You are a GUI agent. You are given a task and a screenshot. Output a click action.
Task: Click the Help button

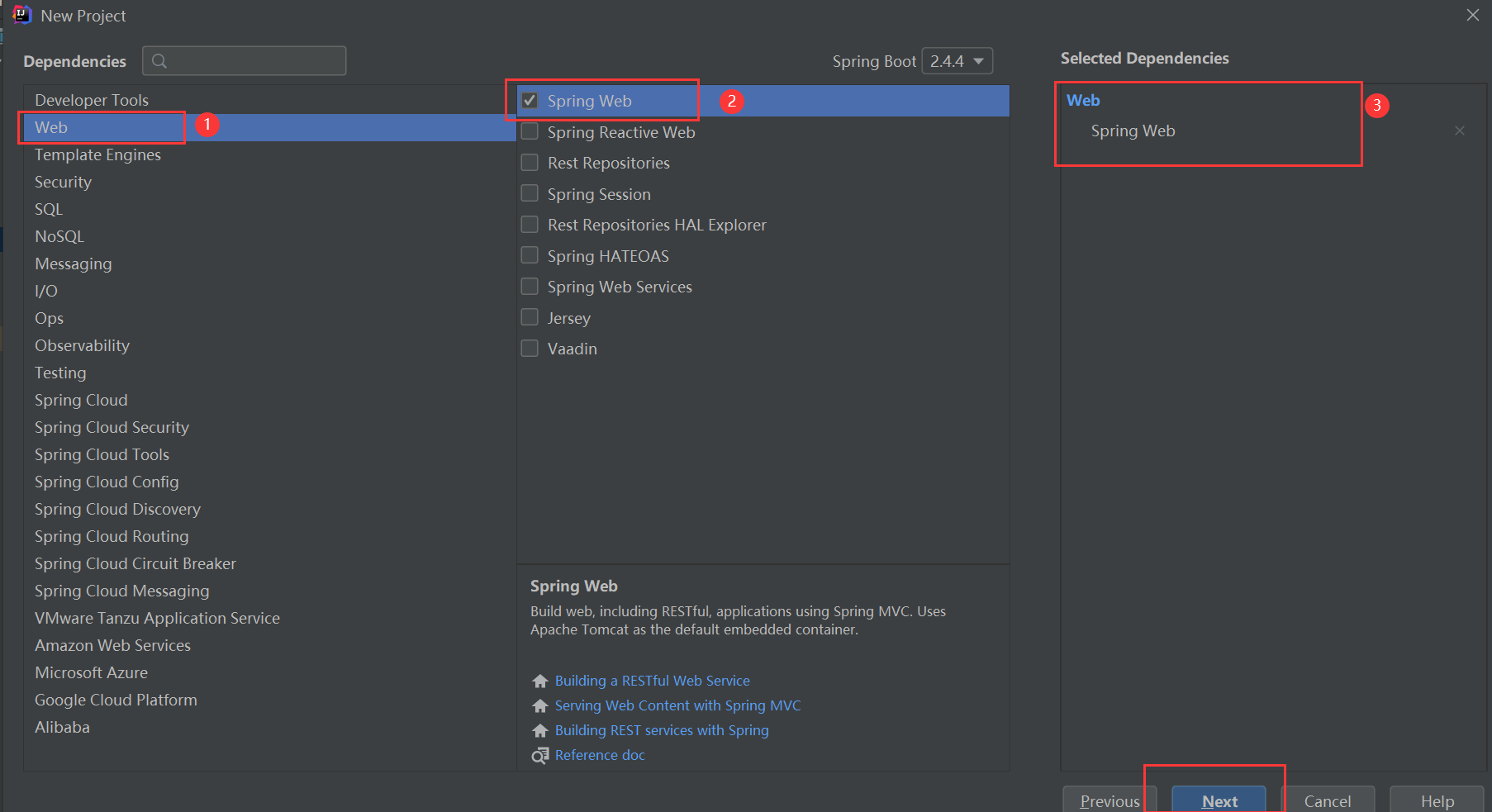1437,800
